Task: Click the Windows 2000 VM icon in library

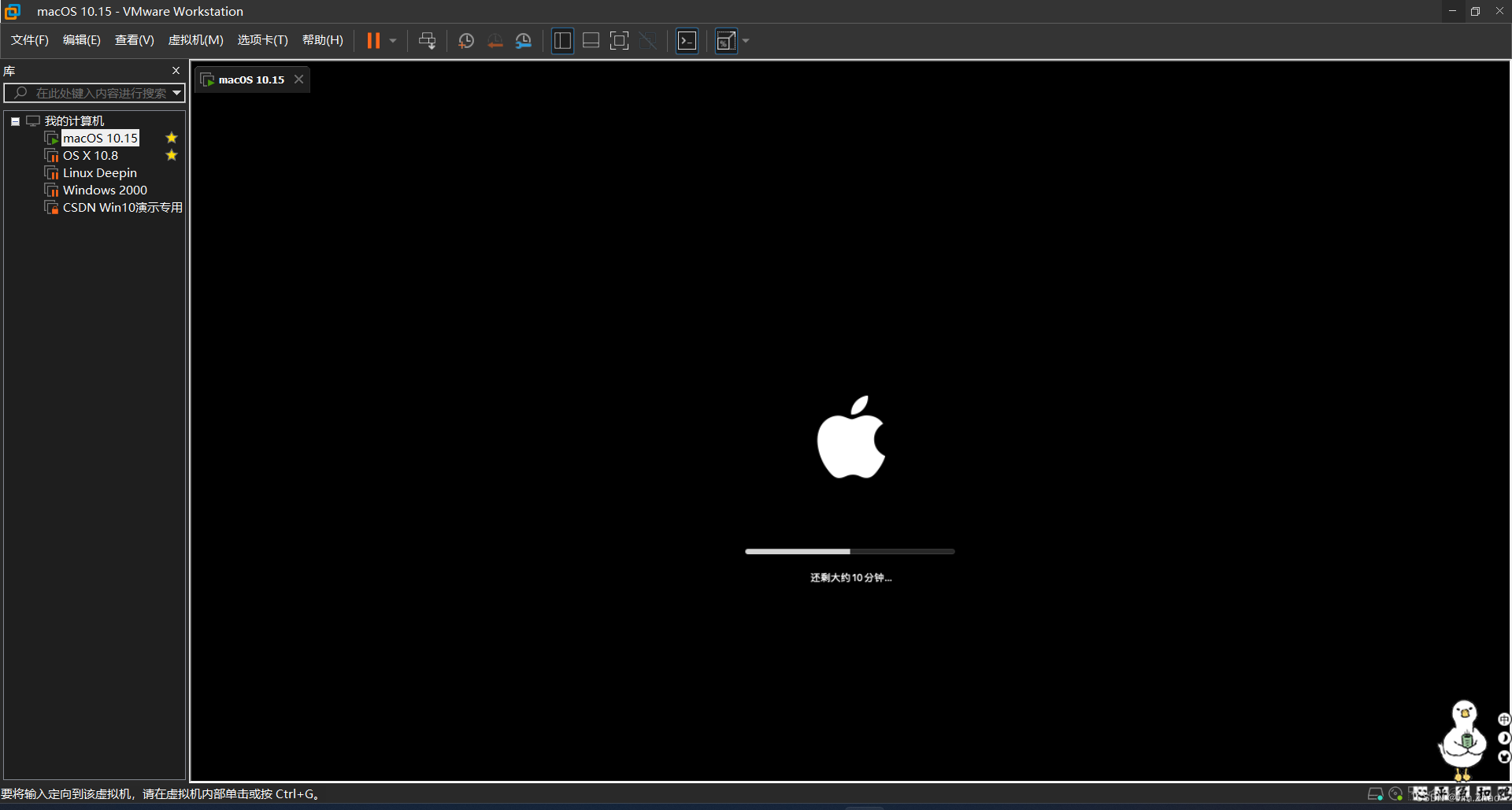Action: [x=52, y=190]
